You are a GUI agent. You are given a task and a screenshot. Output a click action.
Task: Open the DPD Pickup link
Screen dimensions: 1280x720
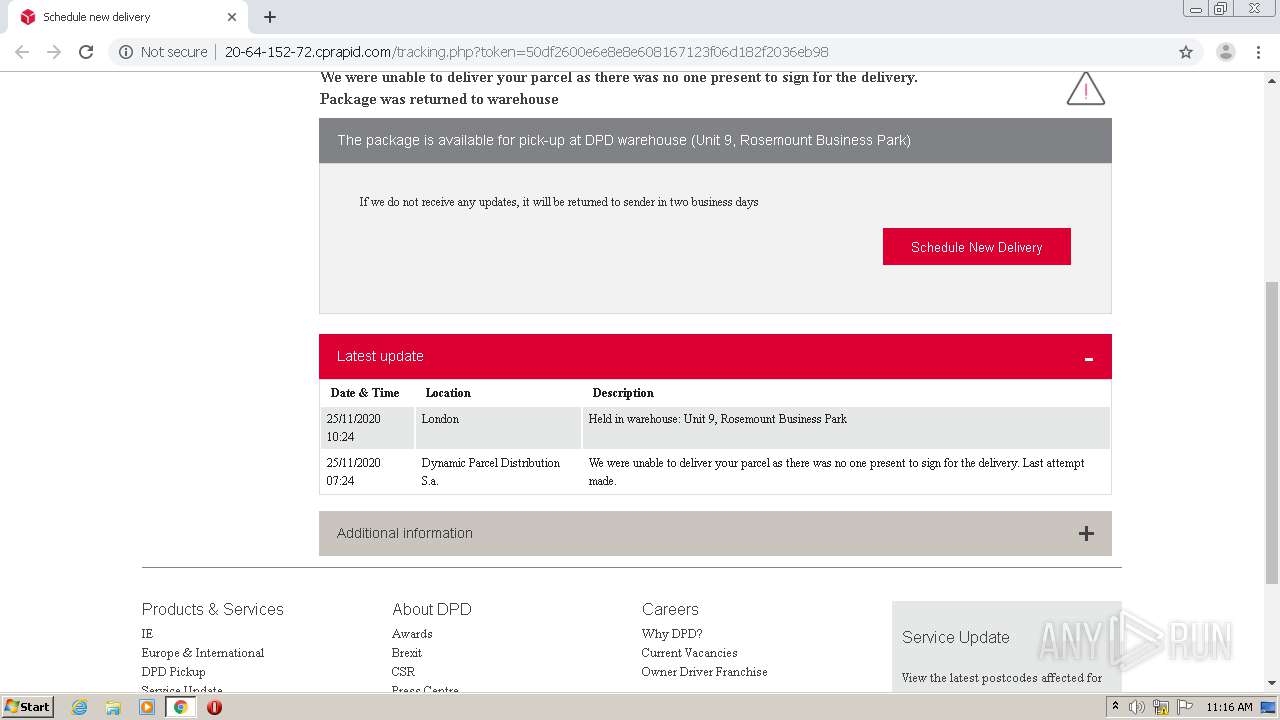(x=173, y=672)
